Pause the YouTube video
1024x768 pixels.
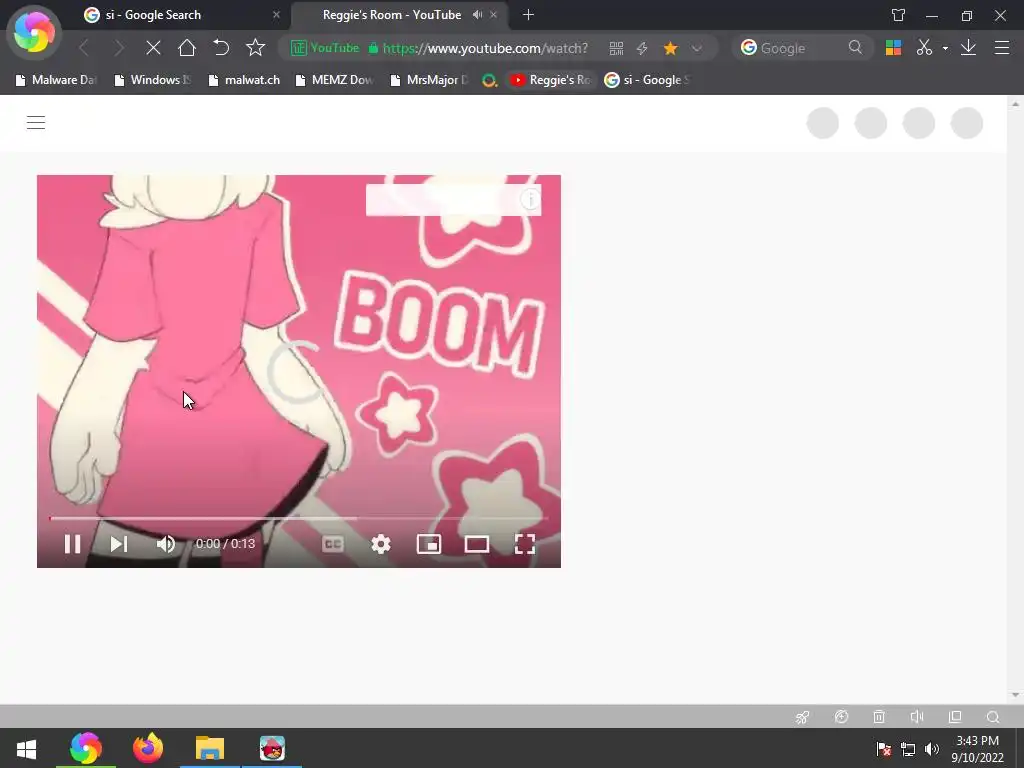[72, 543]
